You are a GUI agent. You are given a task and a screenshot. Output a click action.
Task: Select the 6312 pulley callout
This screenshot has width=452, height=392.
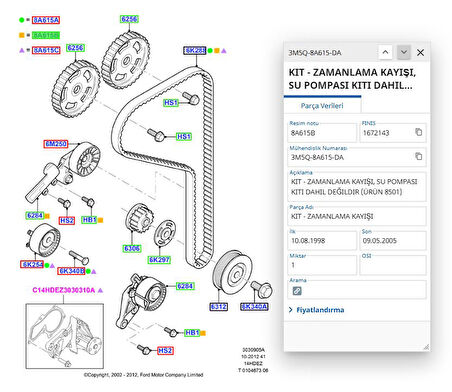[219, 306]
